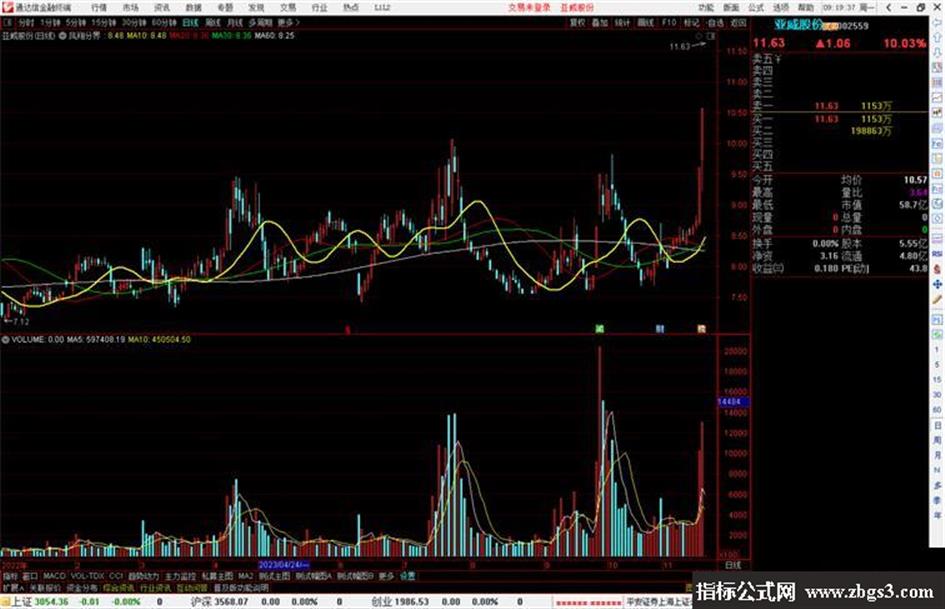Click the 叠加 toolbar button
Image resolution: width=945 pixels, height=609 pixels.
600,23
